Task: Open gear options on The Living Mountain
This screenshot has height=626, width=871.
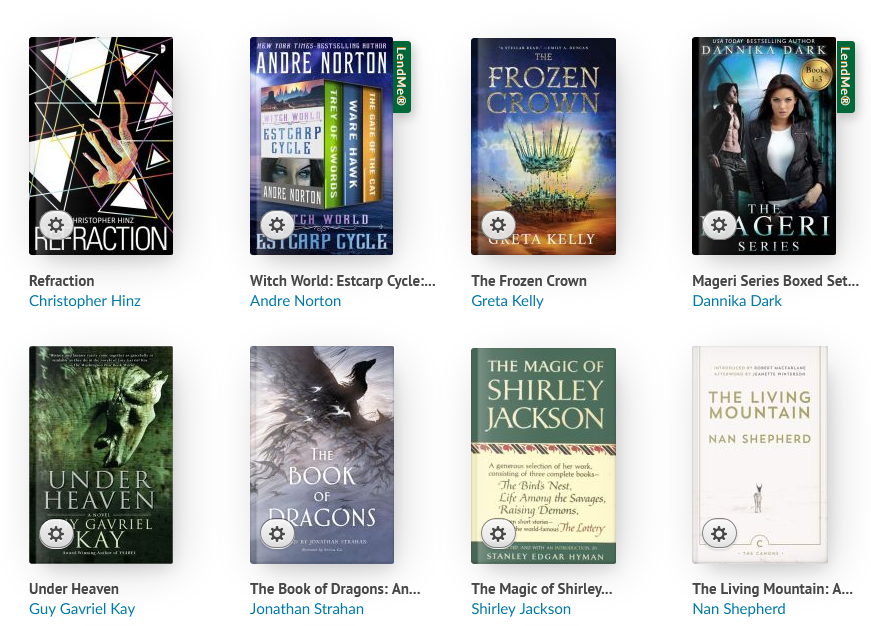Action: 719,534
